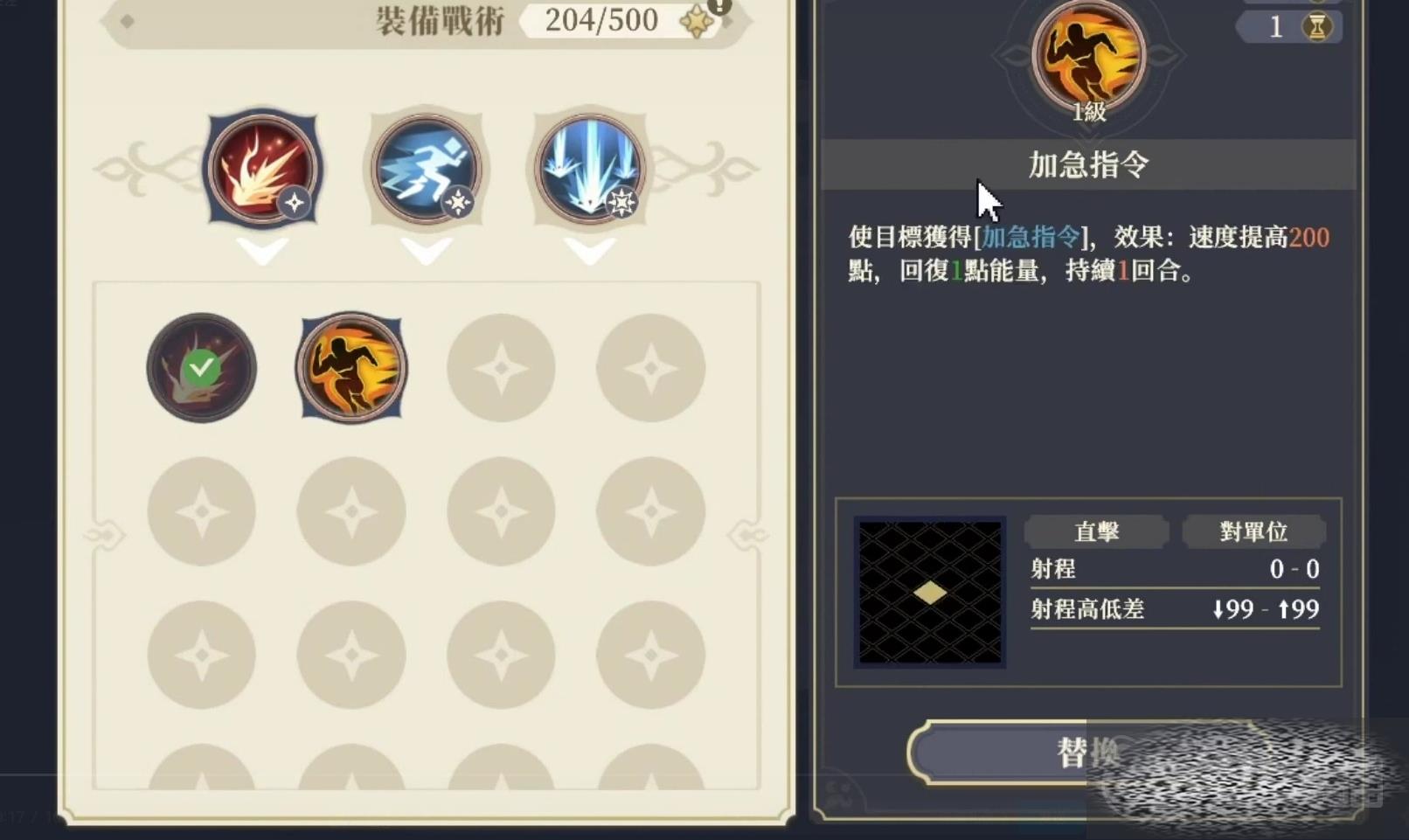Expand the chevron below running figure skill

click(x=426, y=252)
